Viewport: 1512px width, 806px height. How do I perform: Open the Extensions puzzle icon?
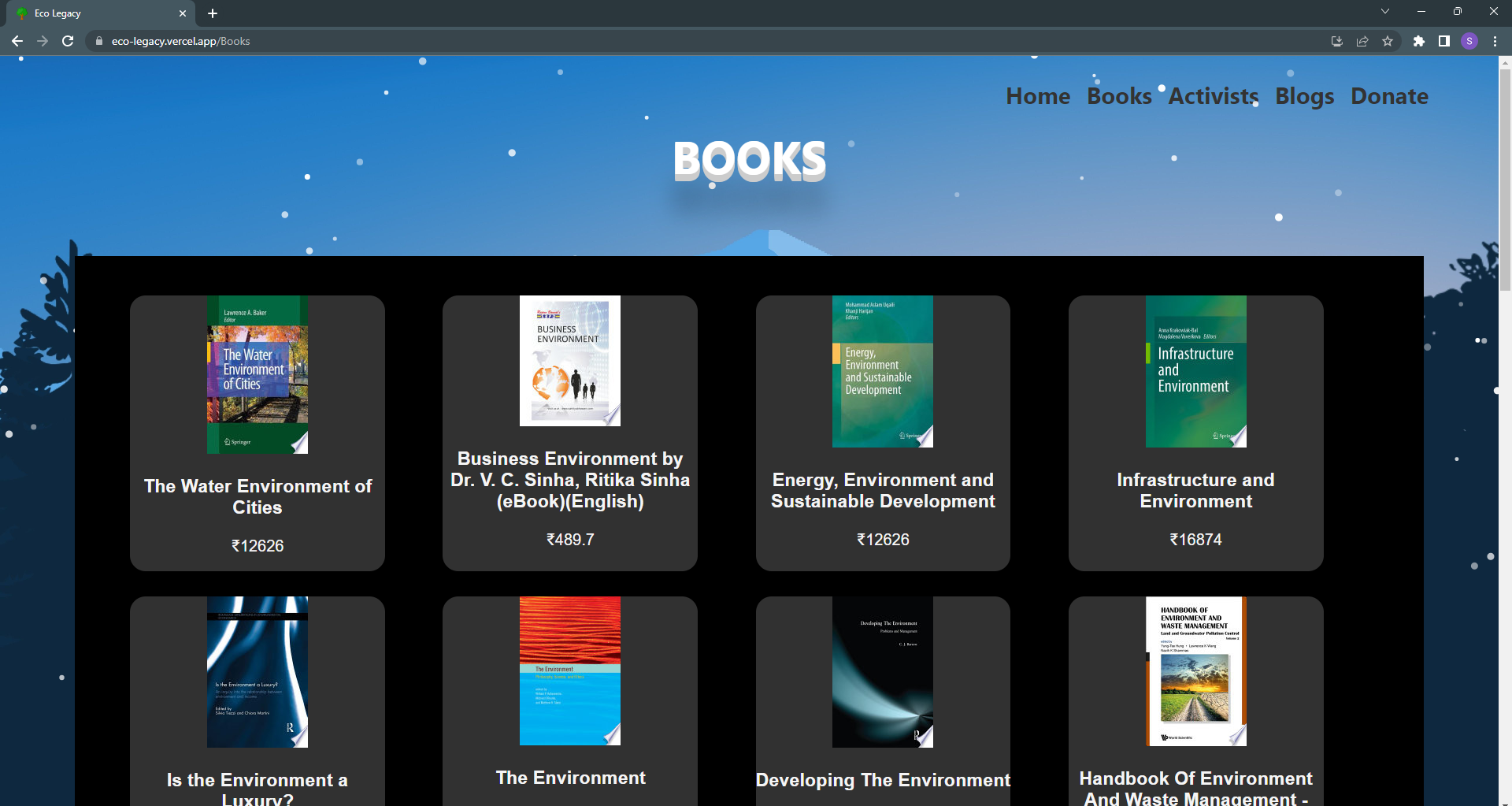click(1418, 41)
